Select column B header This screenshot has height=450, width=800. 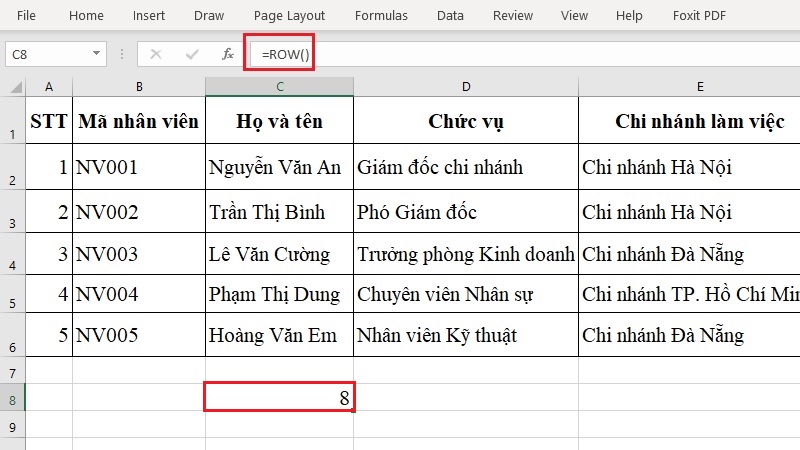(x=139, y=87)
